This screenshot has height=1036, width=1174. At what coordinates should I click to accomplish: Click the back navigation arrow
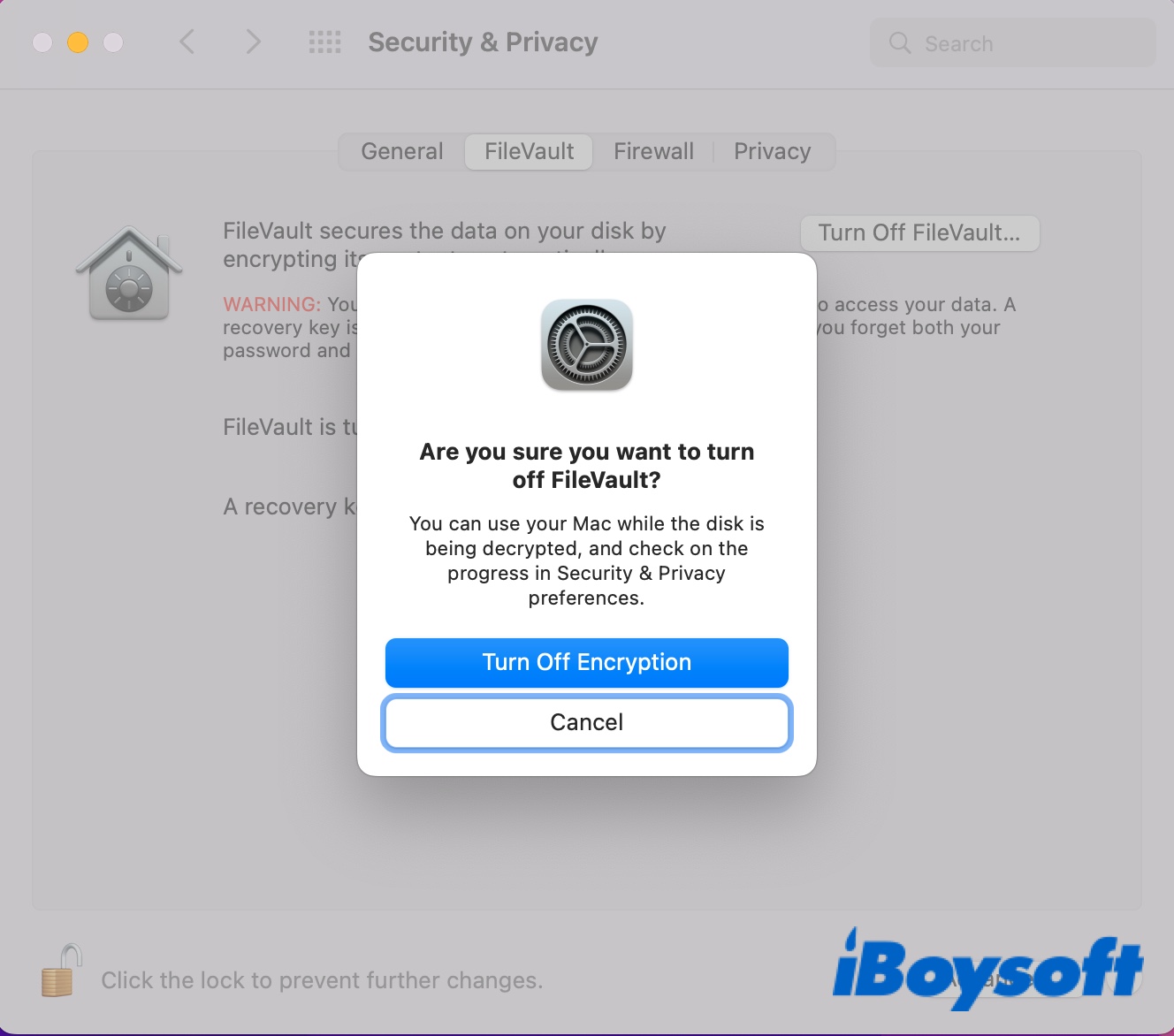coord(187,42)
